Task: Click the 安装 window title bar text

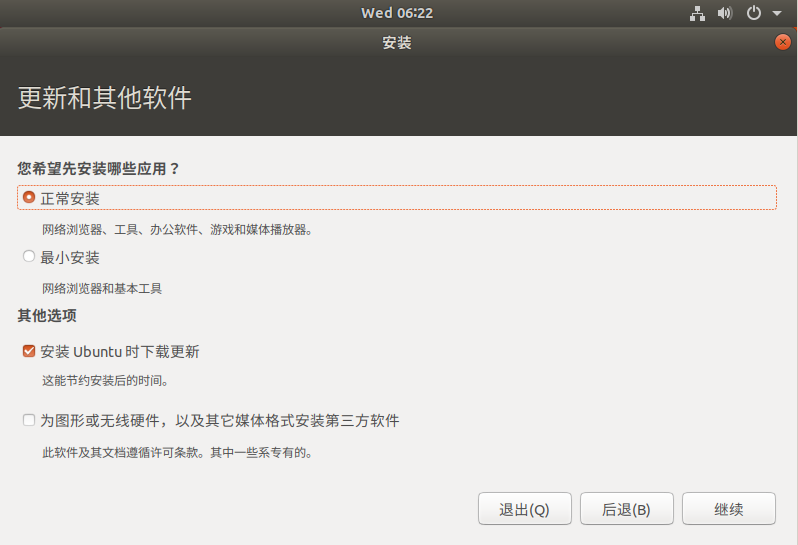Action: point(397,43)
